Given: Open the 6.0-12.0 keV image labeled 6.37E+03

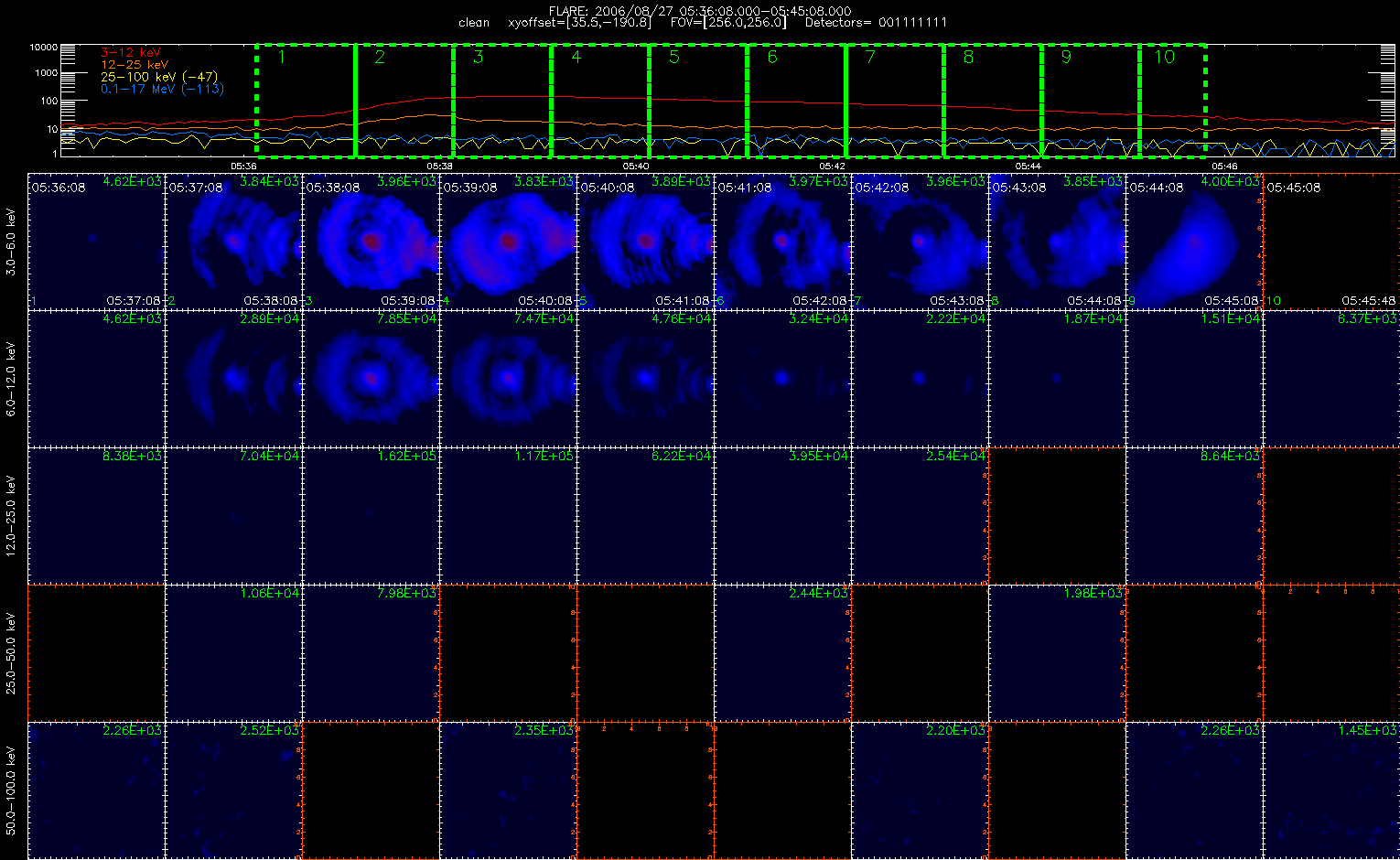Looking at the screenshot, I should tap(1331, 378).
